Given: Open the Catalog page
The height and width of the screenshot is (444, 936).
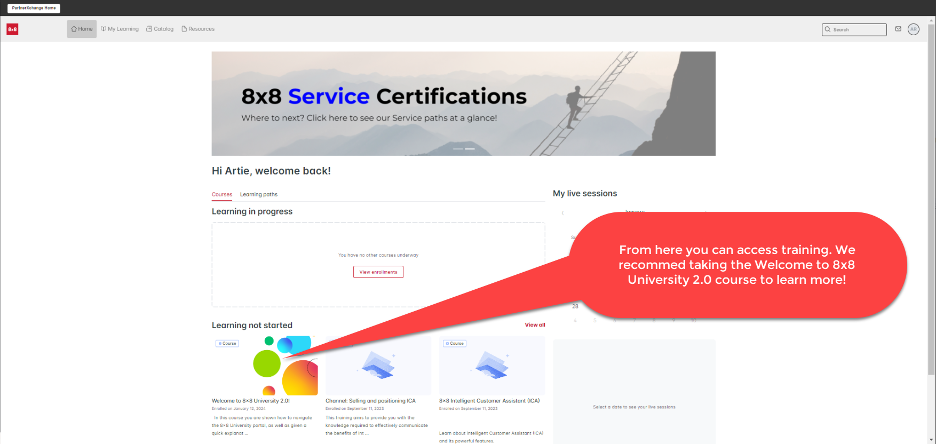Looking at the screenshot, I should pyautogui.click(x=160, y=29).
